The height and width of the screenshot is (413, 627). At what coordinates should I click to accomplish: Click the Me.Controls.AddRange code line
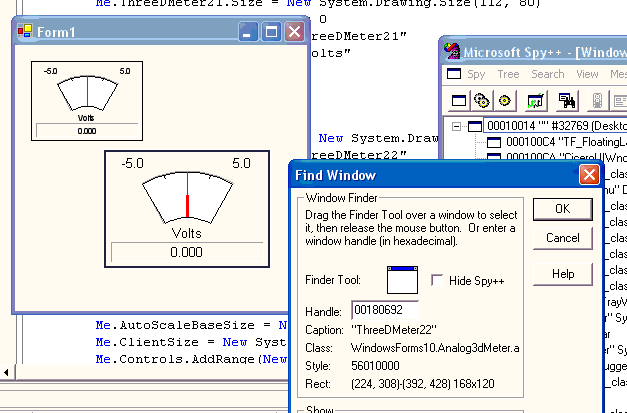coord(191,359)
